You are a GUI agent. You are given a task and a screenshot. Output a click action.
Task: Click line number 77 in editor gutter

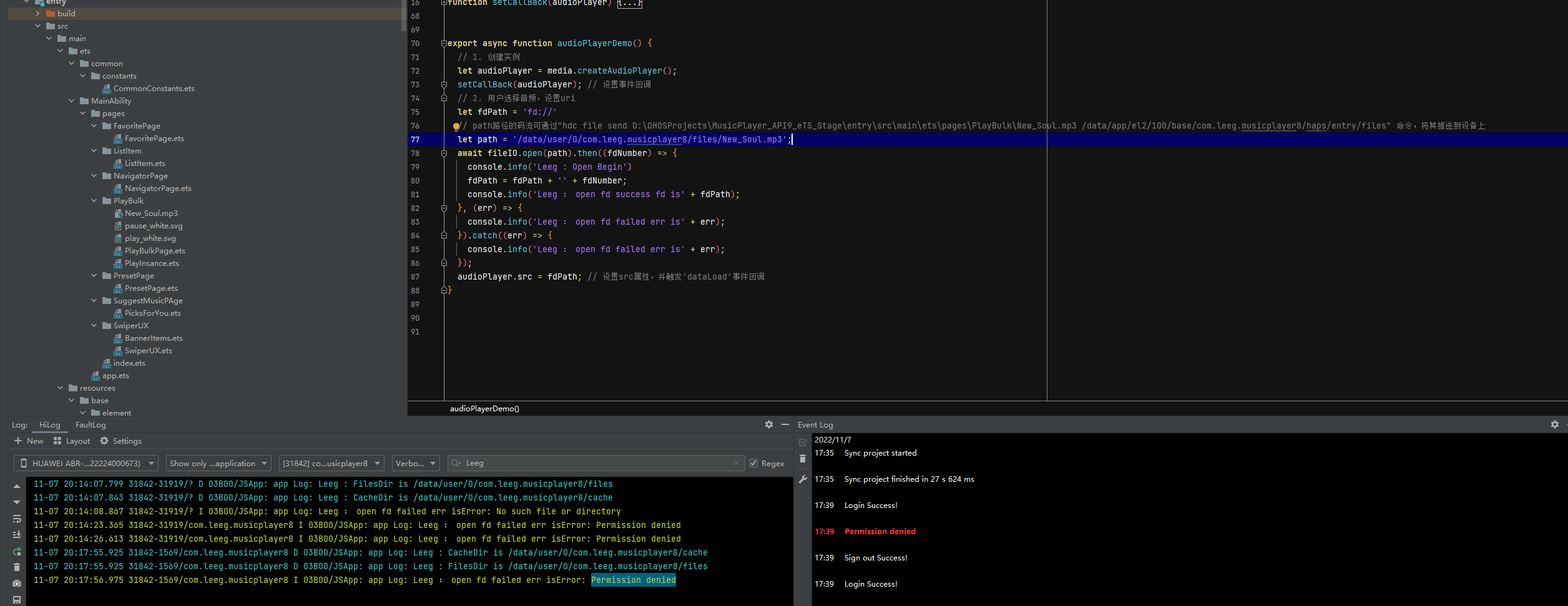pyautogui.click(x=415, y=140)
